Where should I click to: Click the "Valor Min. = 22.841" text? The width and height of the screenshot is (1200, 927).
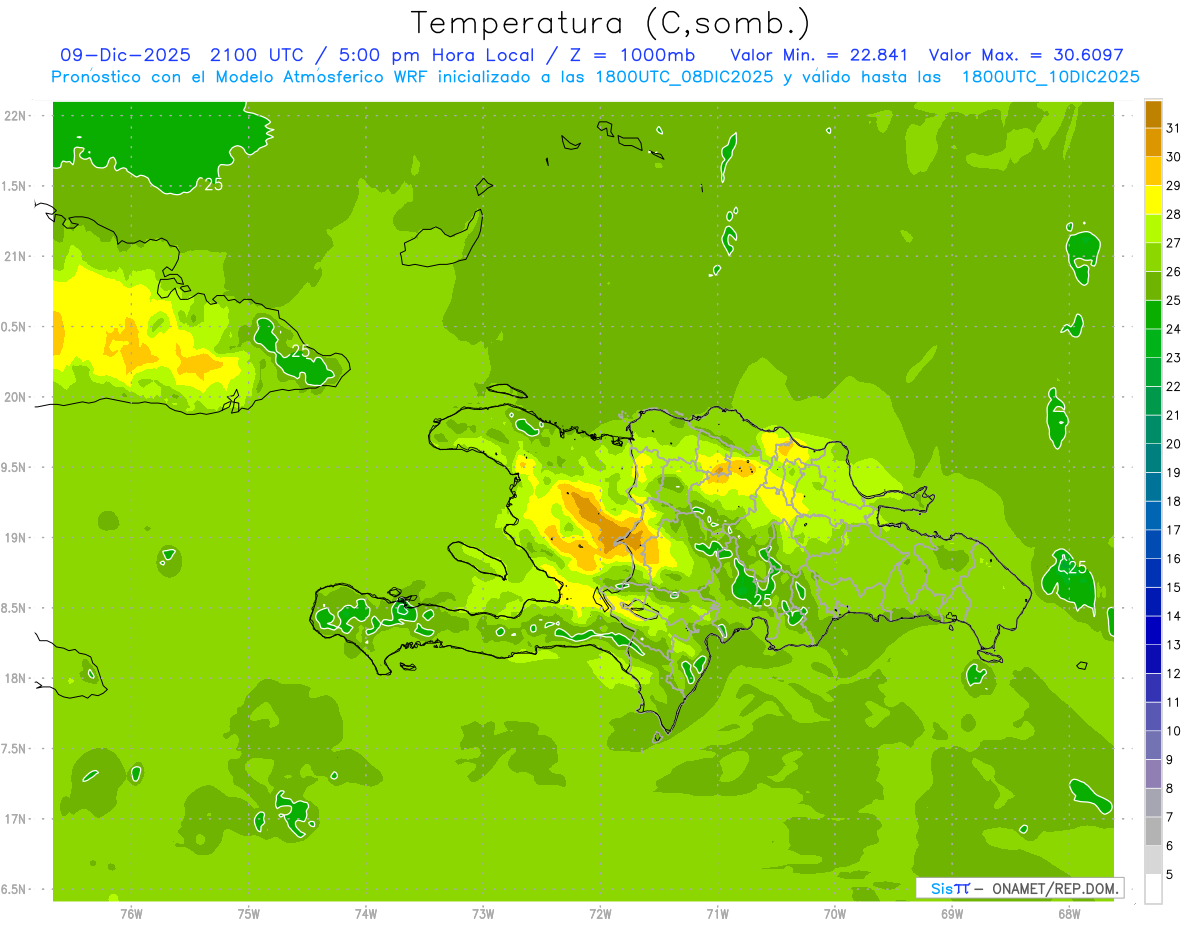[819, 55]
